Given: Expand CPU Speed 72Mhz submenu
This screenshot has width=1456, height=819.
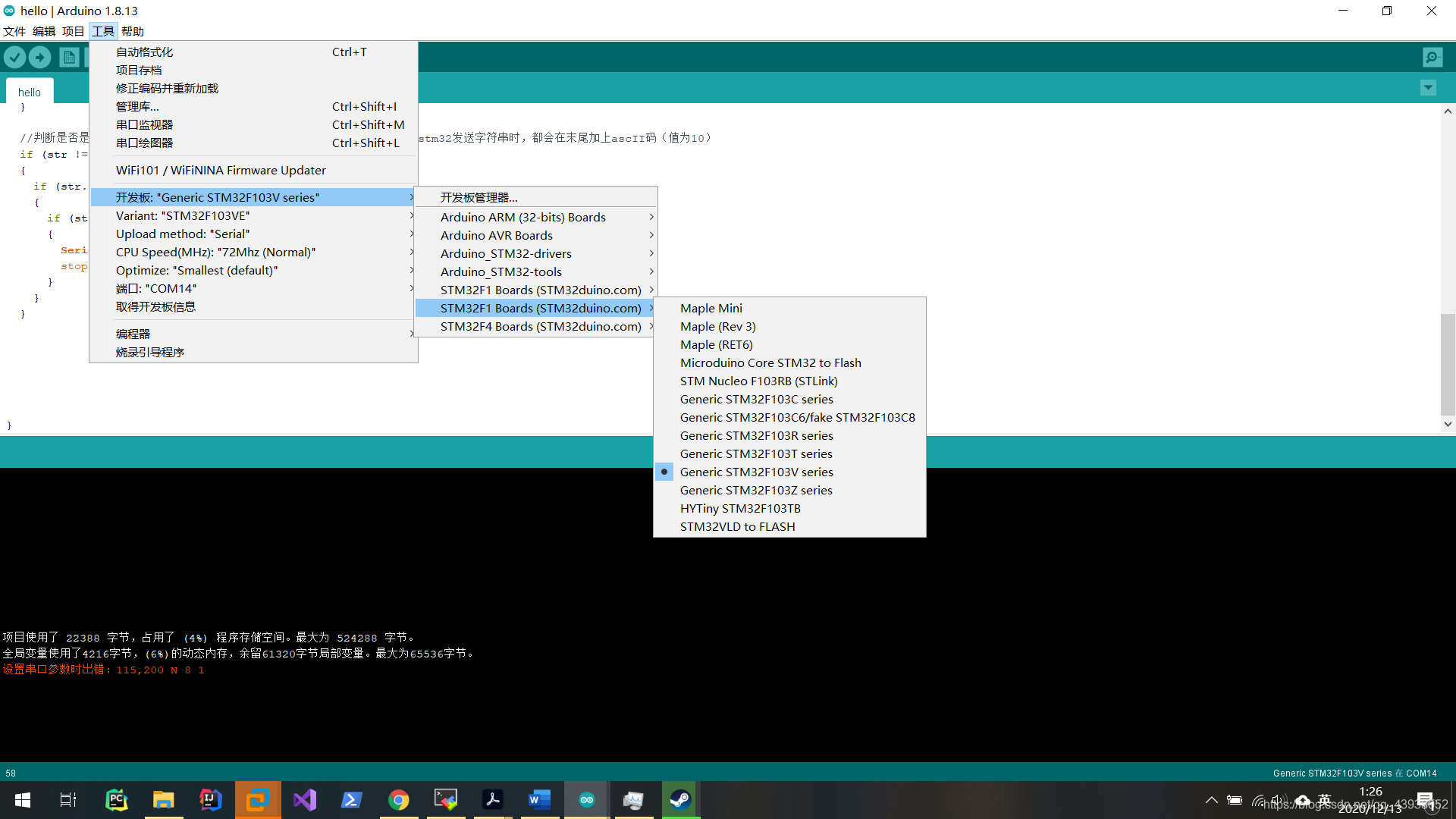Looking at the screenshot, I should (253, 252).
